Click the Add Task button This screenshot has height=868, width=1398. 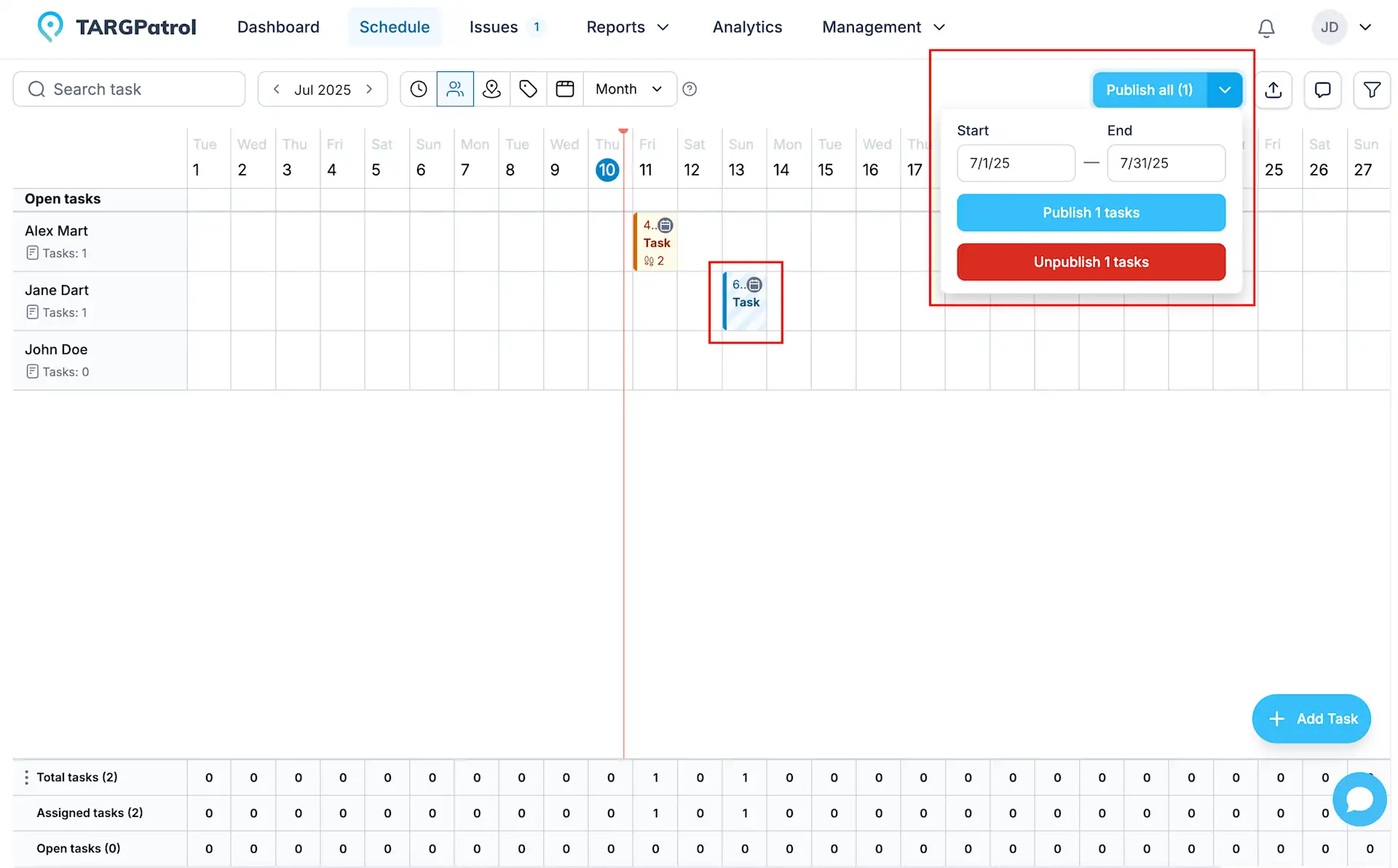click(x=1311, y=719)
